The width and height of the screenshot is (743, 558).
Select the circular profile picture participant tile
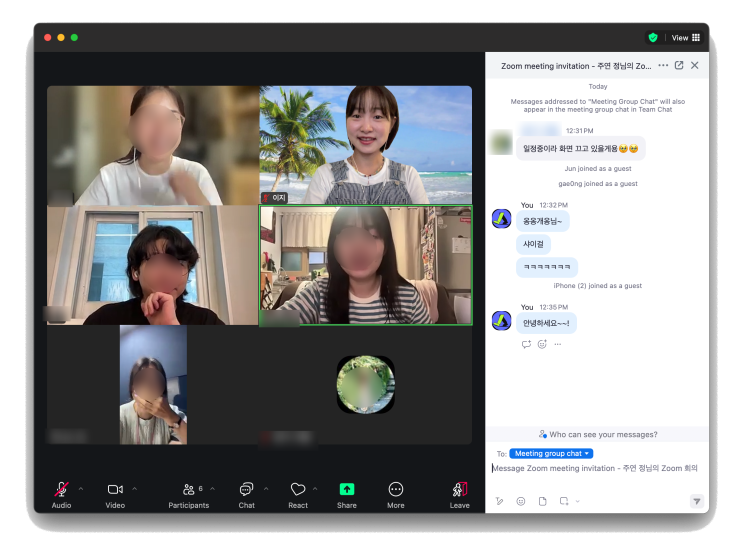tap(365, 385)
